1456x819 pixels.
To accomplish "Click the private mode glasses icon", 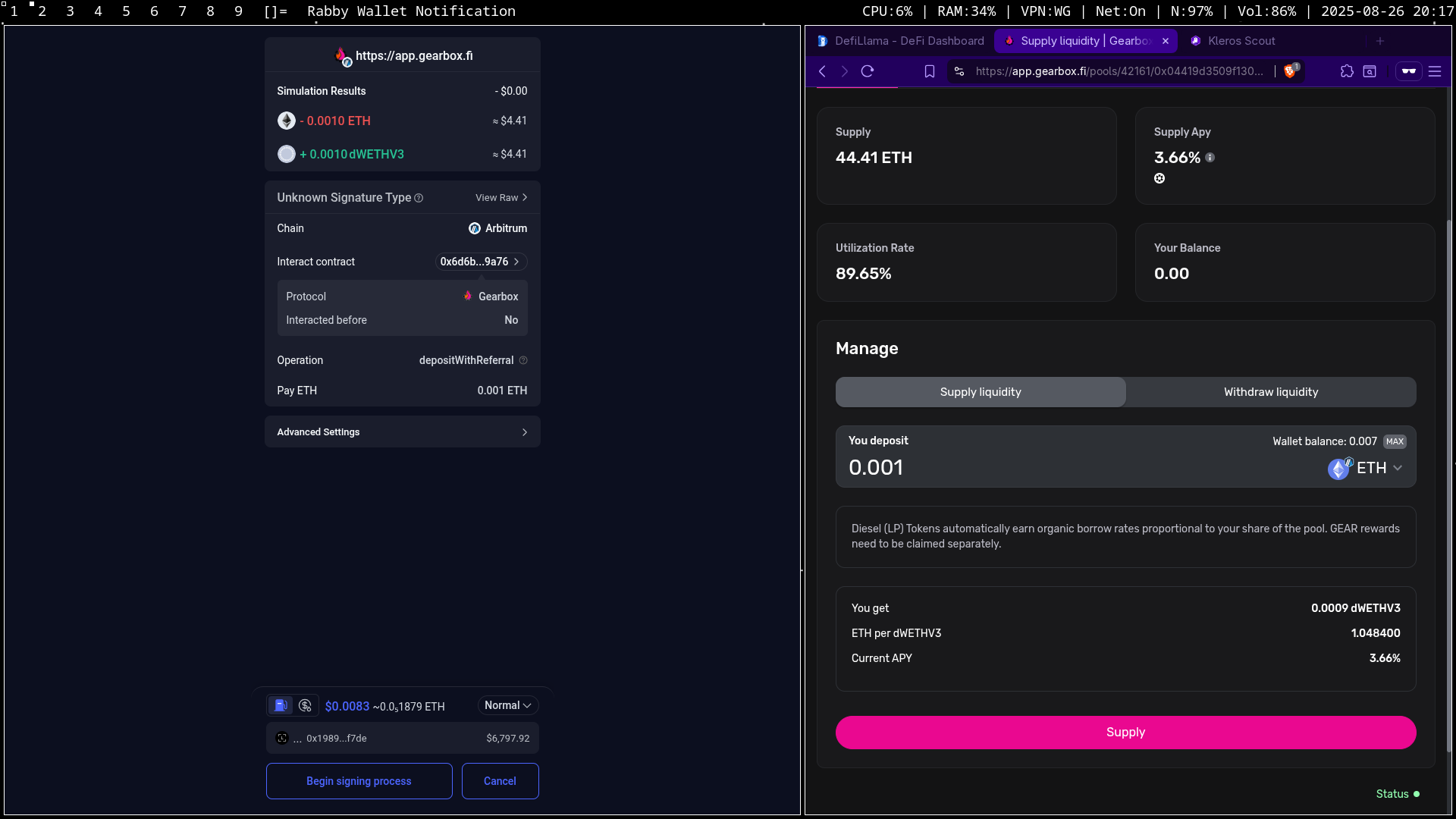I will coord(1409,71).
